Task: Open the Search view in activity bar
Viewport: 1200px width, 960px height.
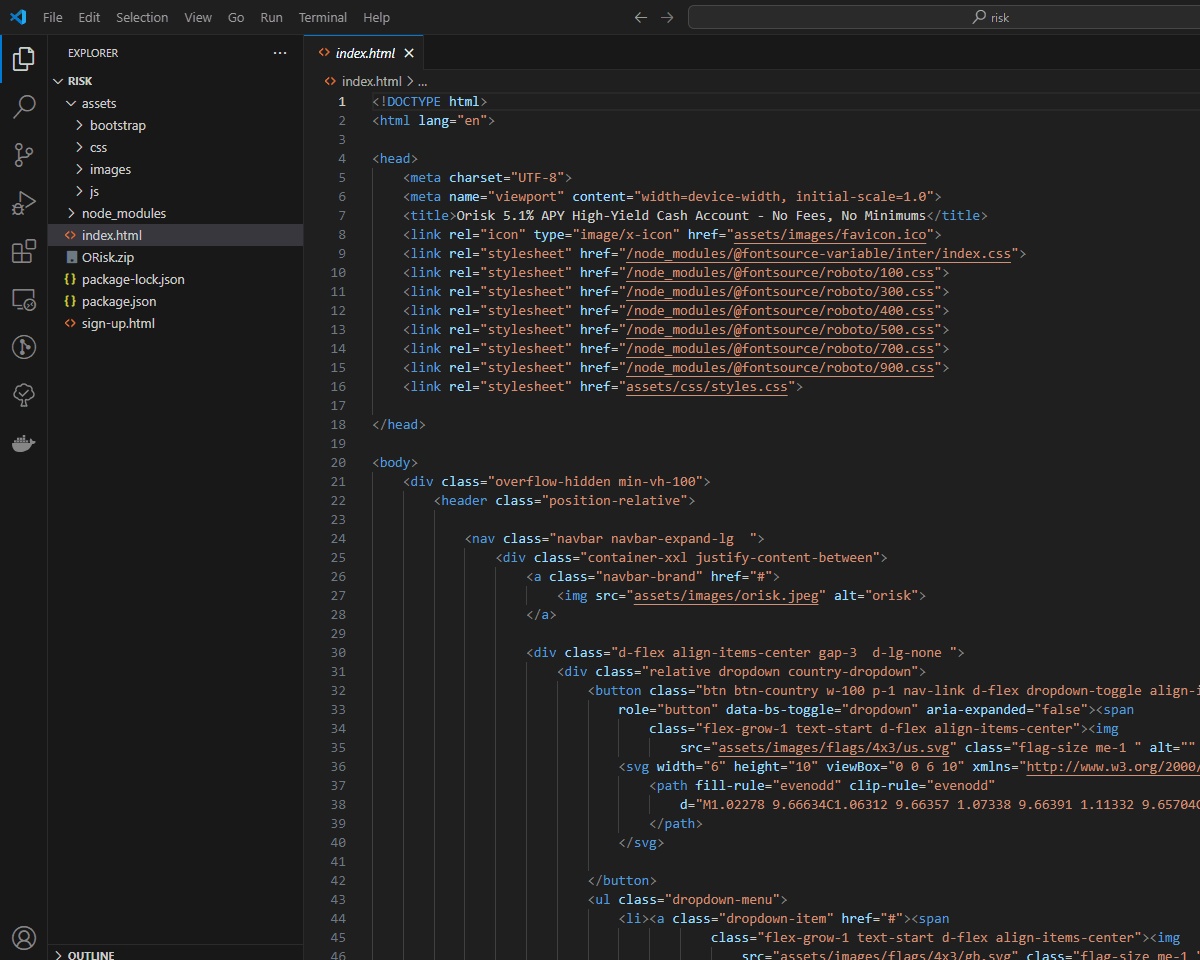Action: tap(24, 107)
